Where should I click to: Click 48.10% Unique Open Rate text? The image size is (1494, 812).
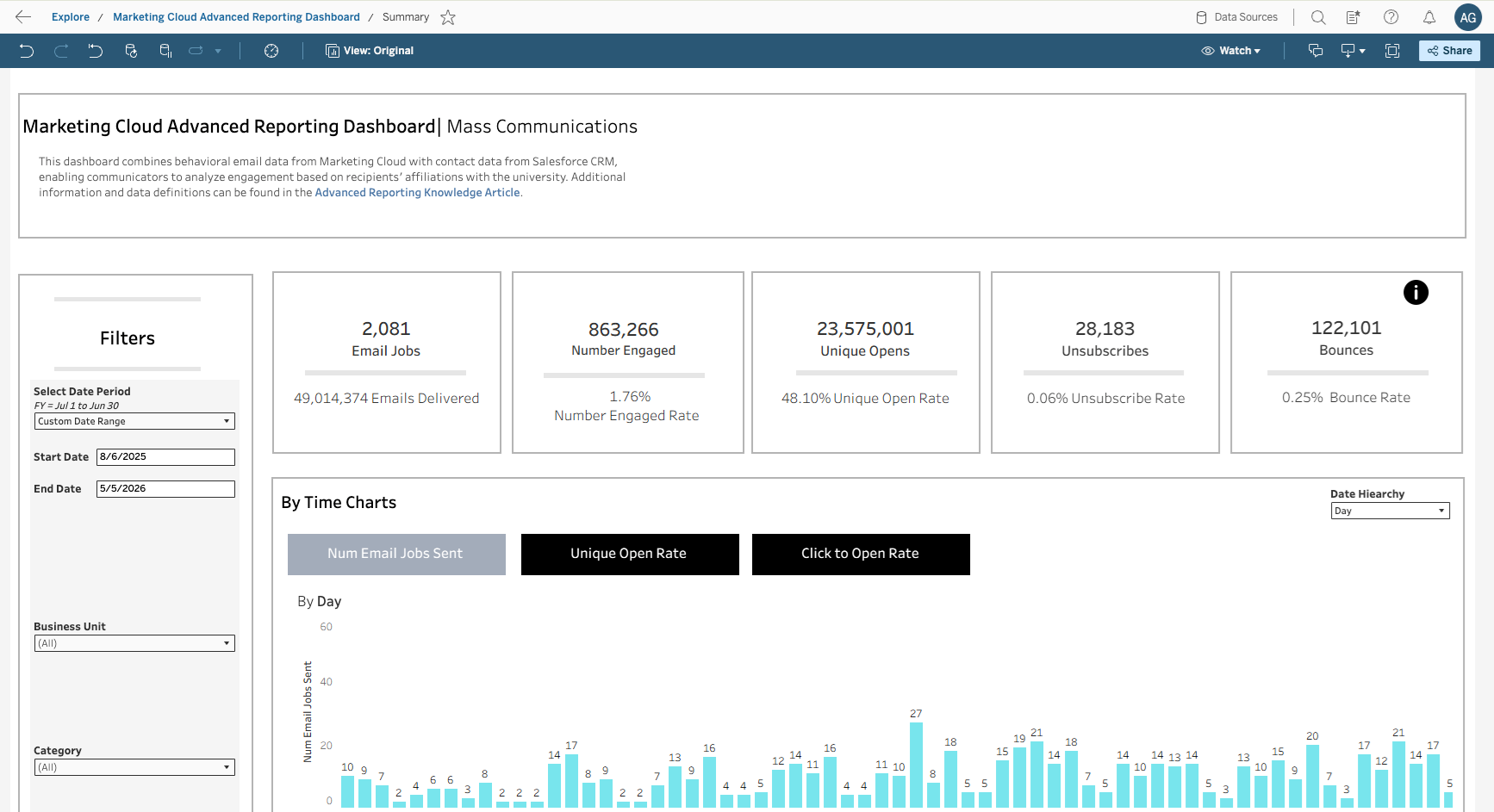pos(865,399)
